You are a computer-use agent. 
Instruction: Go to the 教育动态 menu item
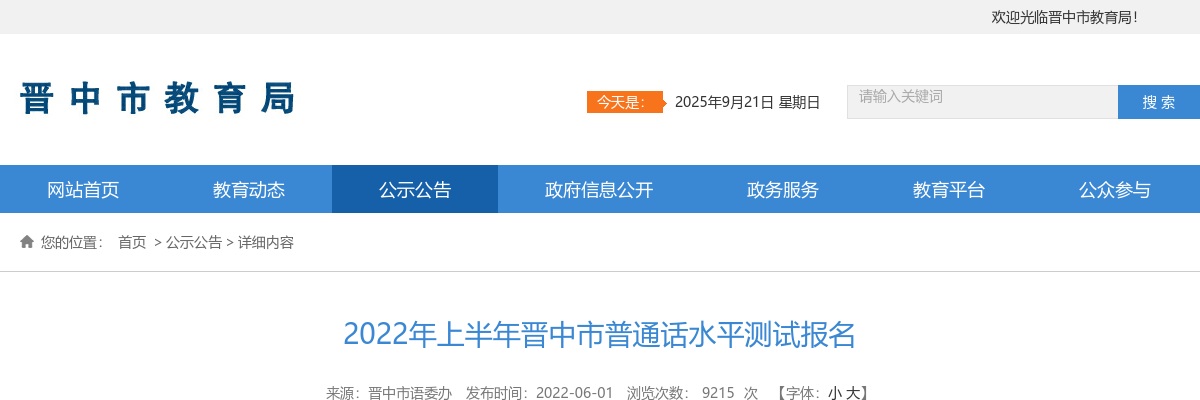pos(249,189)
